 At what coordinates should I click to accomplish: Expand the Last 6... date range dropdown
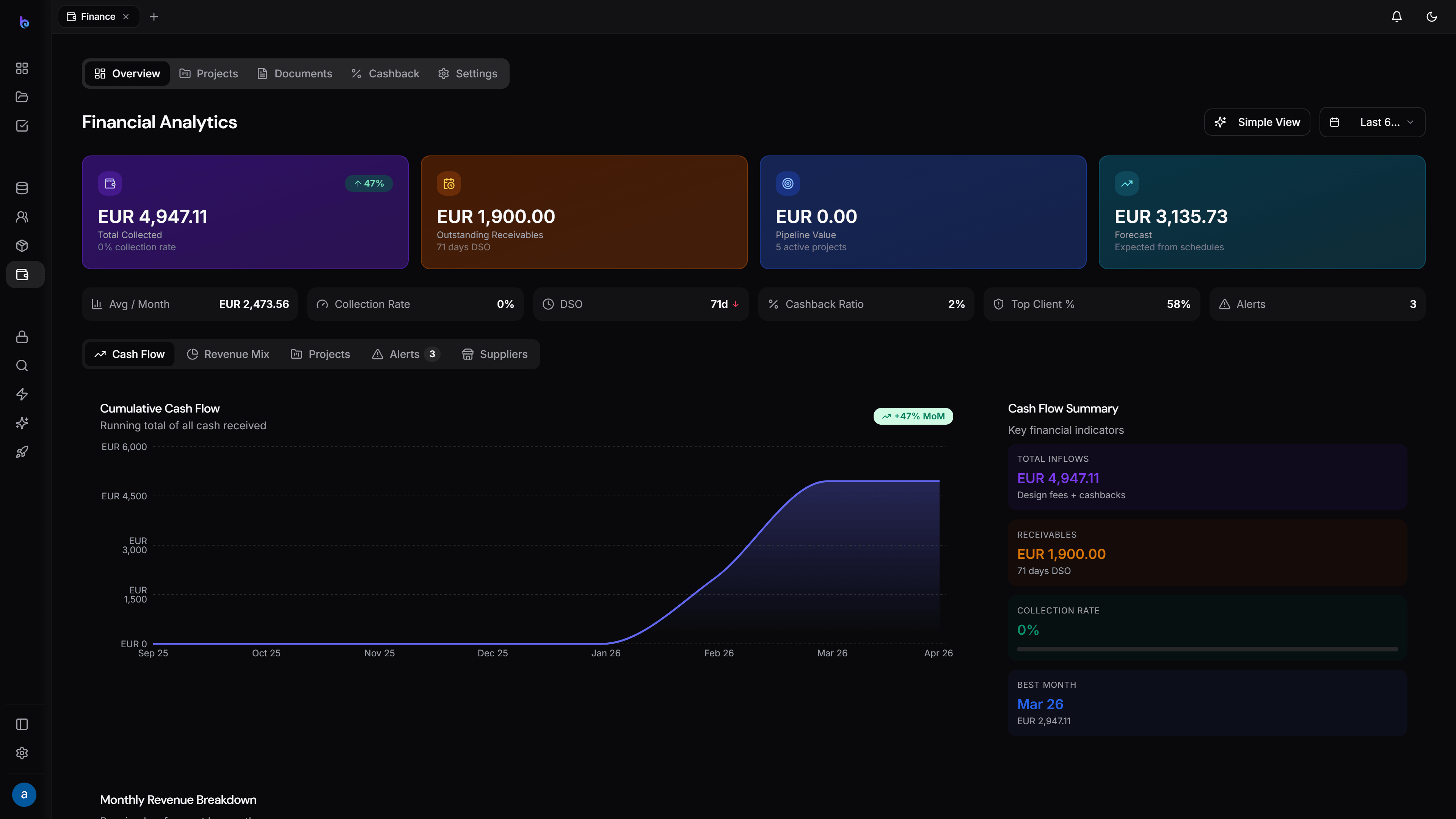tap(1372, 122)
